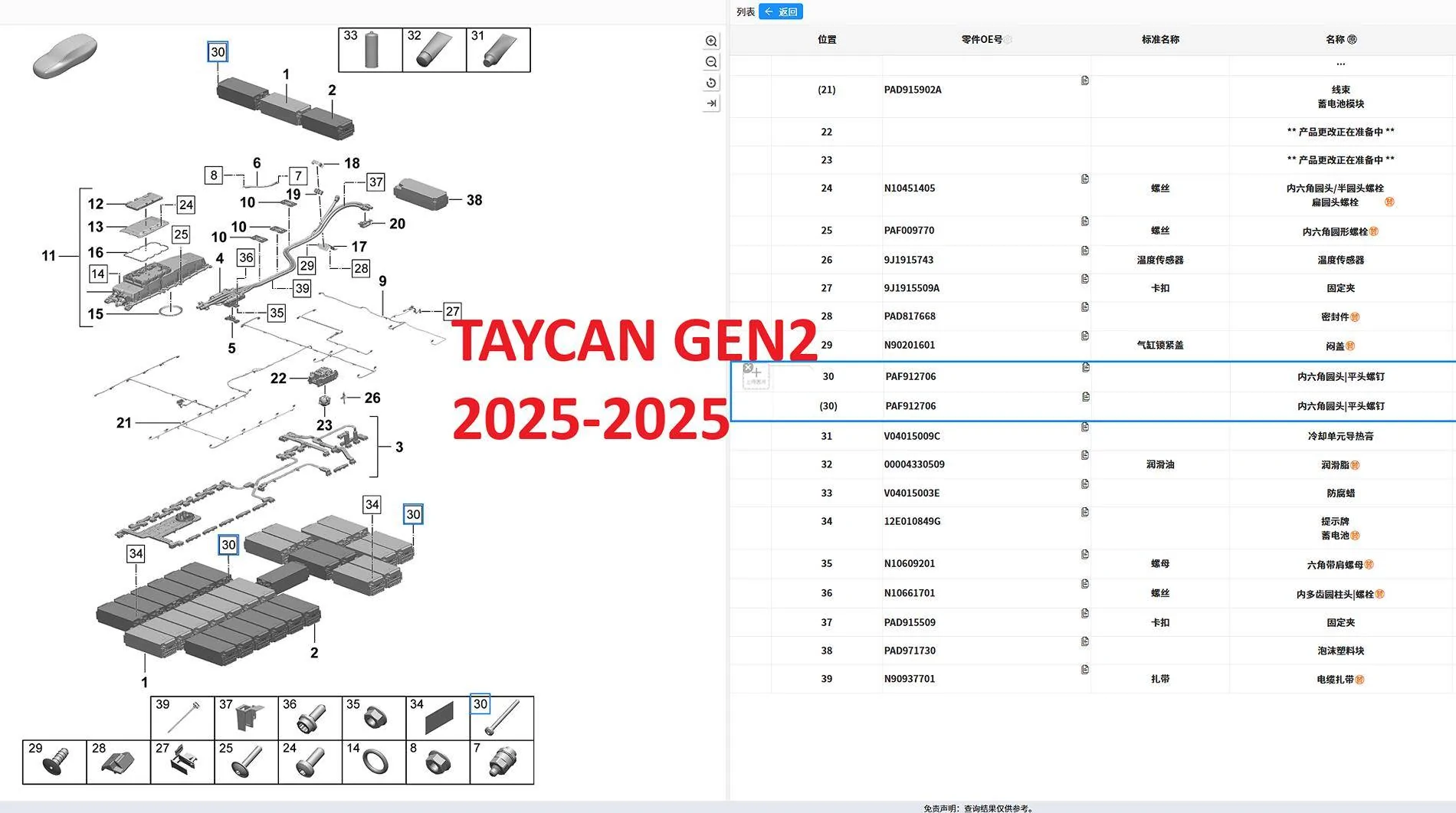
Task: Select part 14 seal ring thumbnail
Action: pos(374,762)
